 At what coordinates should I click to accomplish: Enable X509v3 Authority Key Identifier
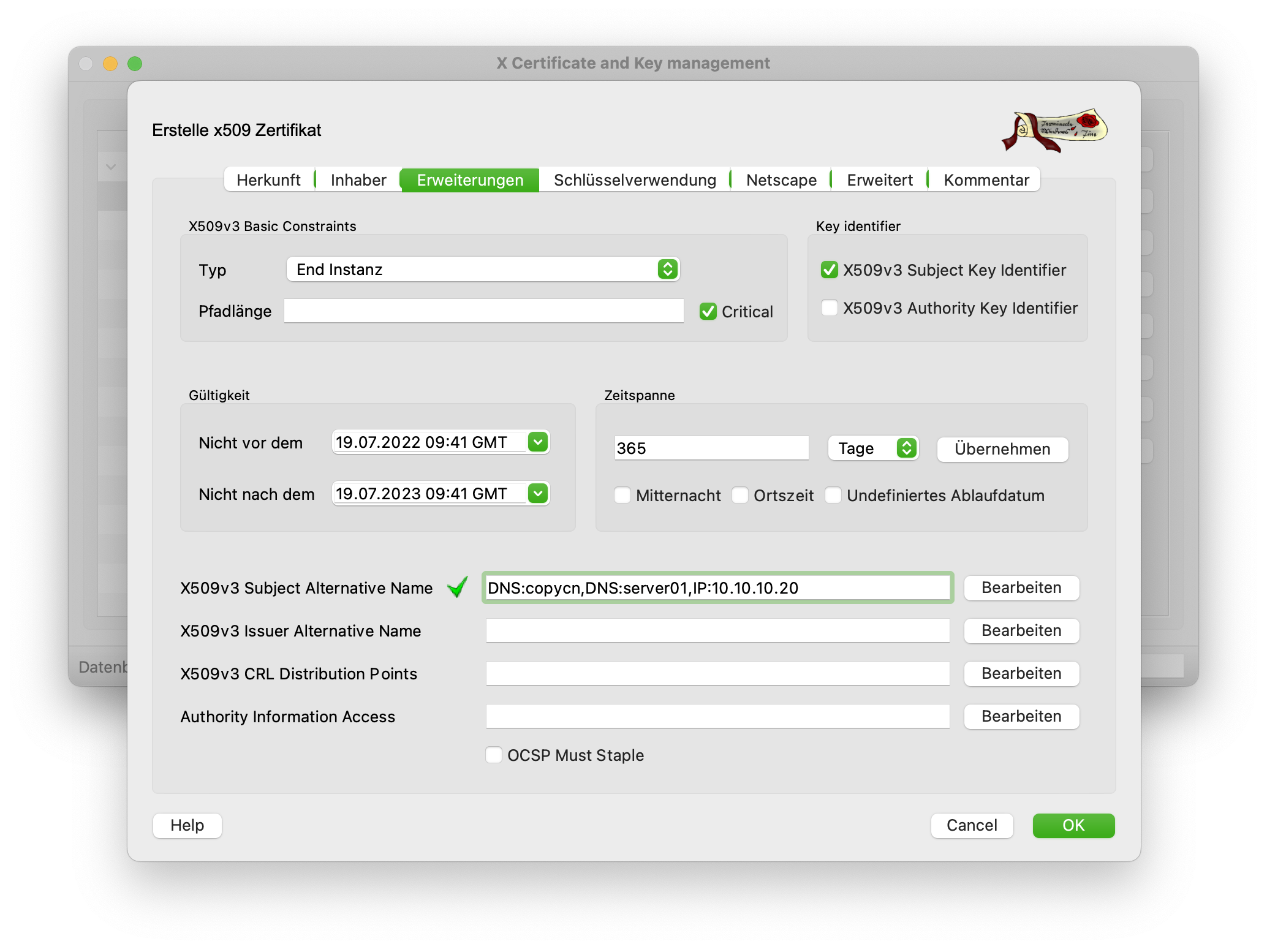point(829,308)
